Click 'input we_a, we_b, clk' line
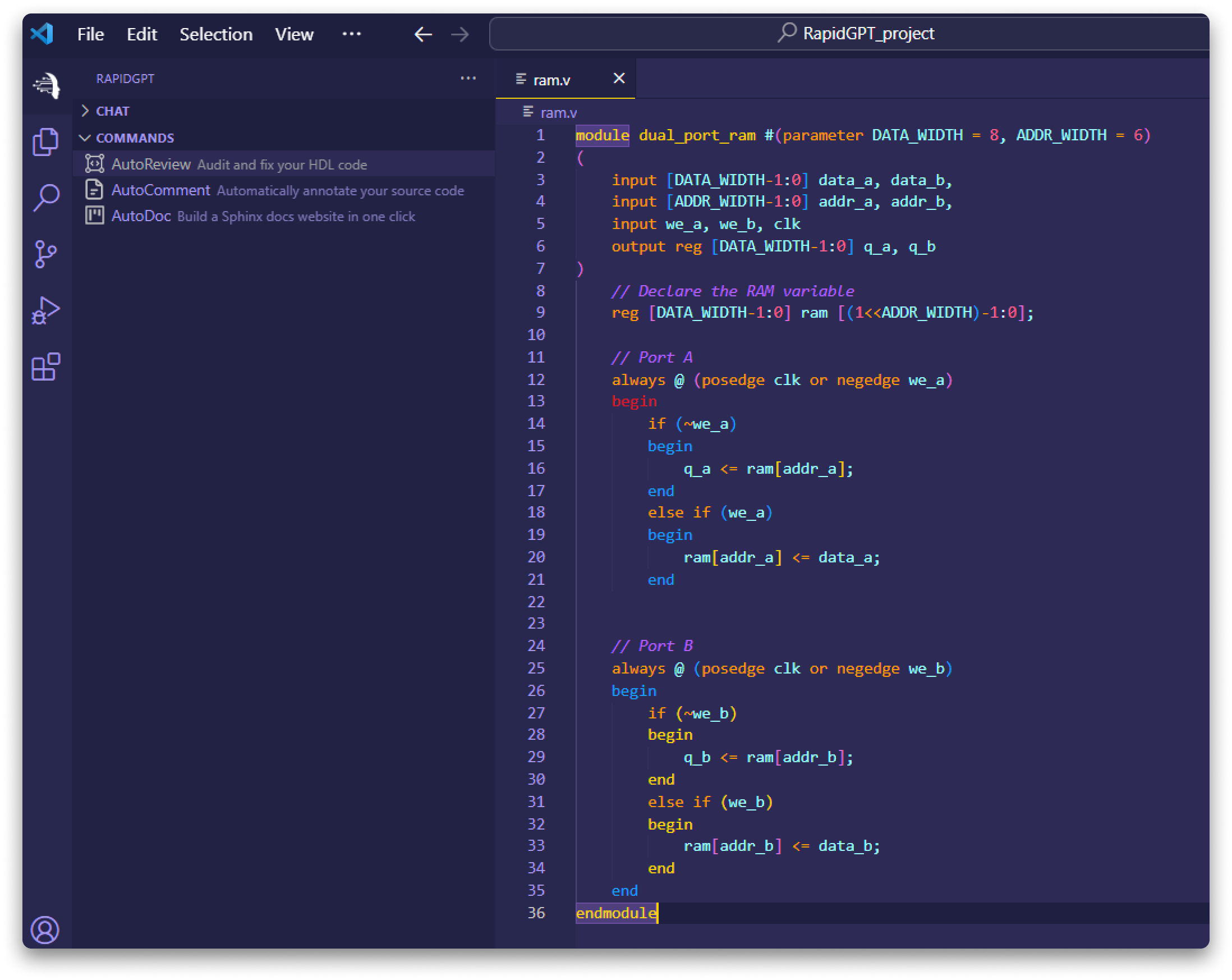Screen dimensions: 1232x980 pos(706,223)
